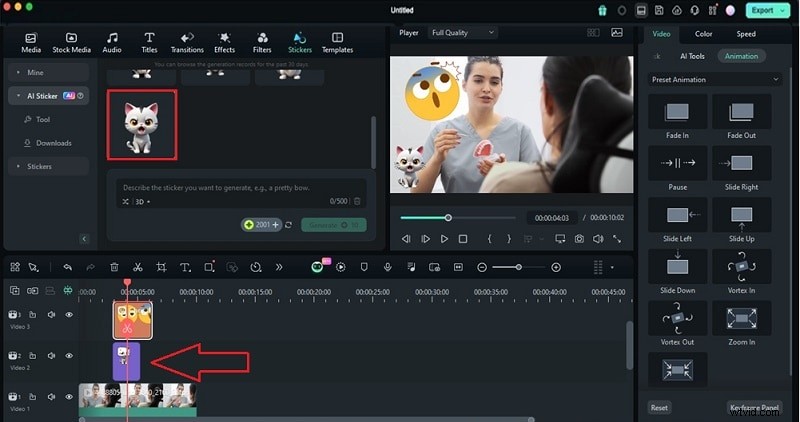
Task: Open the Keyframe Panel
Action: [x=754, y=408]
